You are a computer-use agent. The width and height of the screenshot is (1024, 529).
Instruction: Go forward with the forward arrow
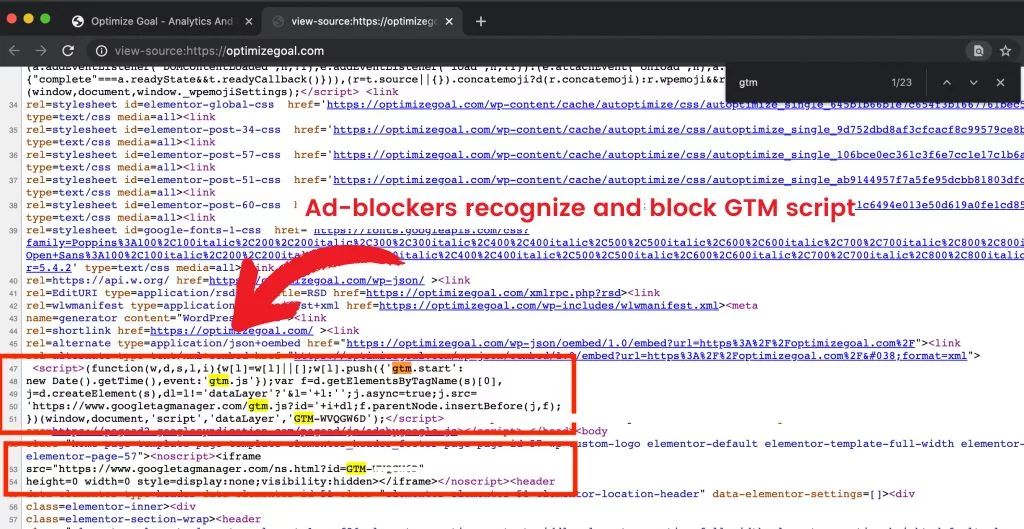[41, 51]
